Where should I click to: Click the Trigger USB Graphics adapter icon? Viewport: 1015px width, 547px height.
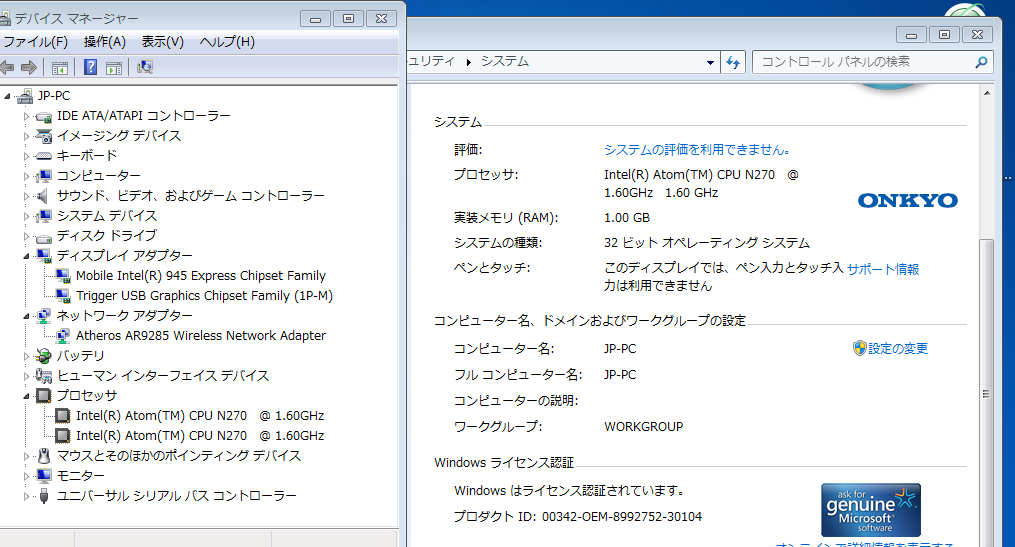click(63, 296)
